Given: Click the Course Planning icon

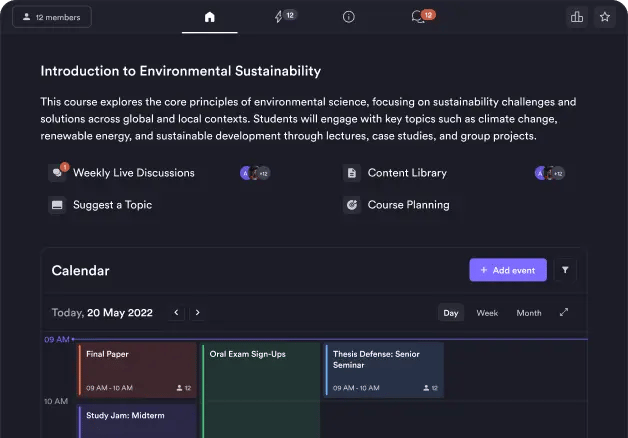Looking at the screenshot, I should [x=352, y=205].
